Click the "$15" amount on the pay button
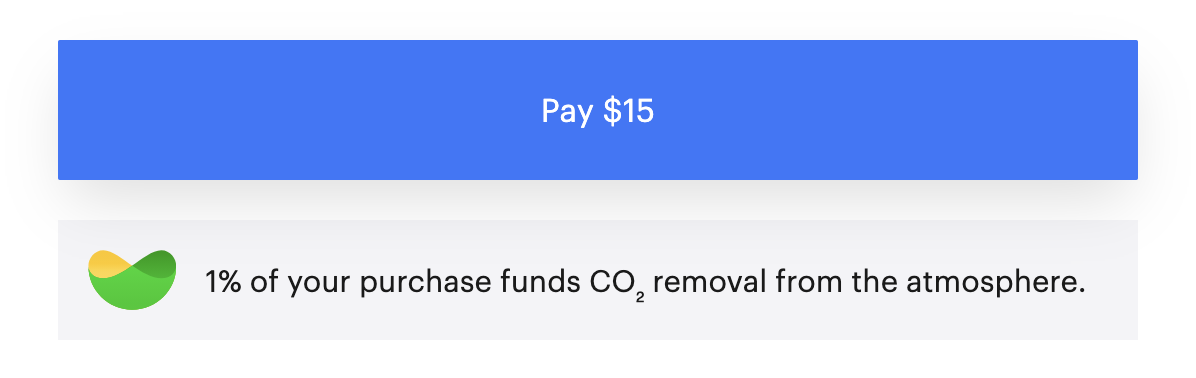Screen dimensions: 1196x378 click(629, 111)
